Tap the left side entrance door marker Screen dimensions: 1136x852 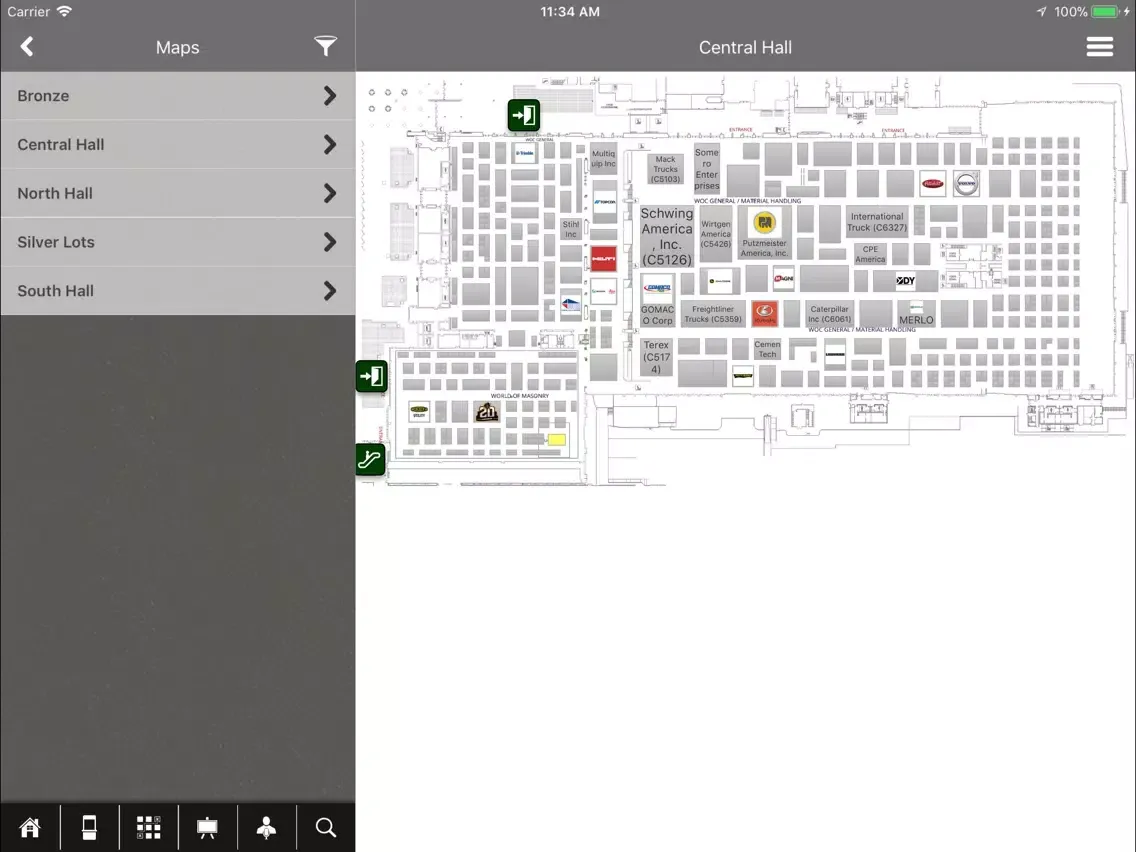(x=372, y=376)
